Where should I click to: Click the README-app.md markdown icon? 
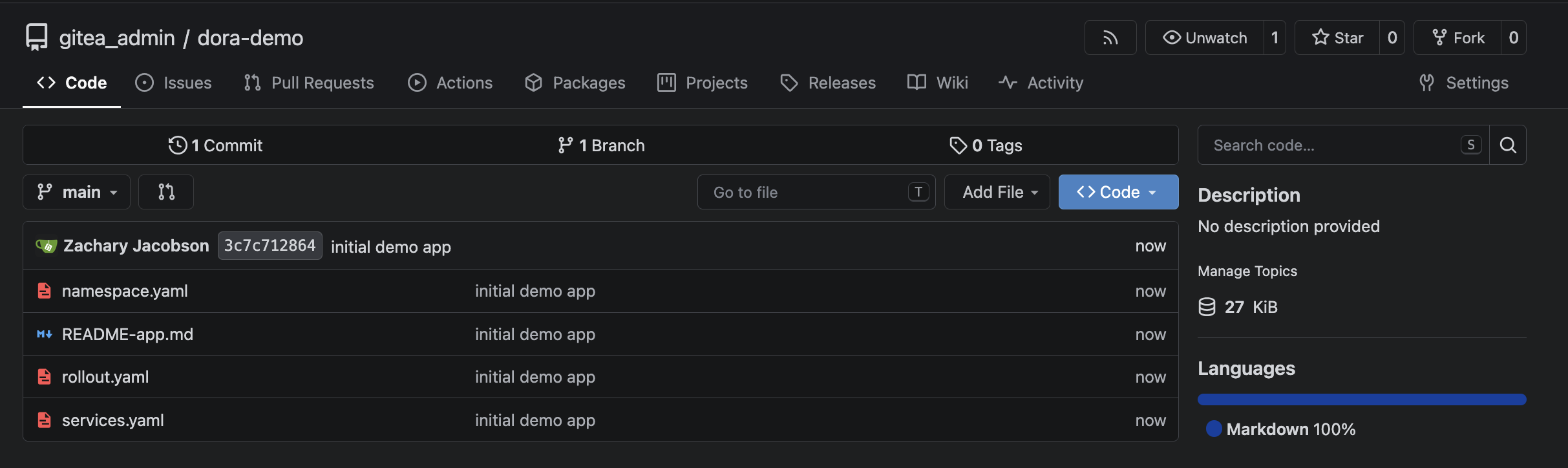[x=44, y=334]
